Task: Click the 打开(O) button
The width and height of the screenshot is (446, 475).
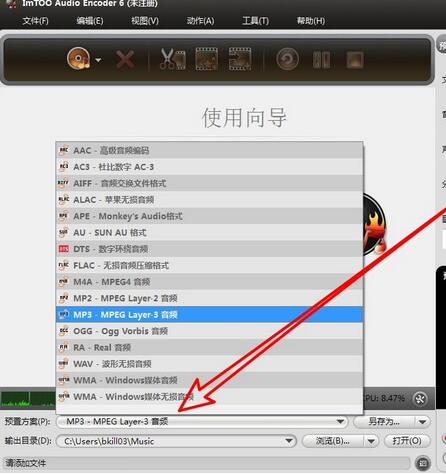Action: [x=407, y=441]
